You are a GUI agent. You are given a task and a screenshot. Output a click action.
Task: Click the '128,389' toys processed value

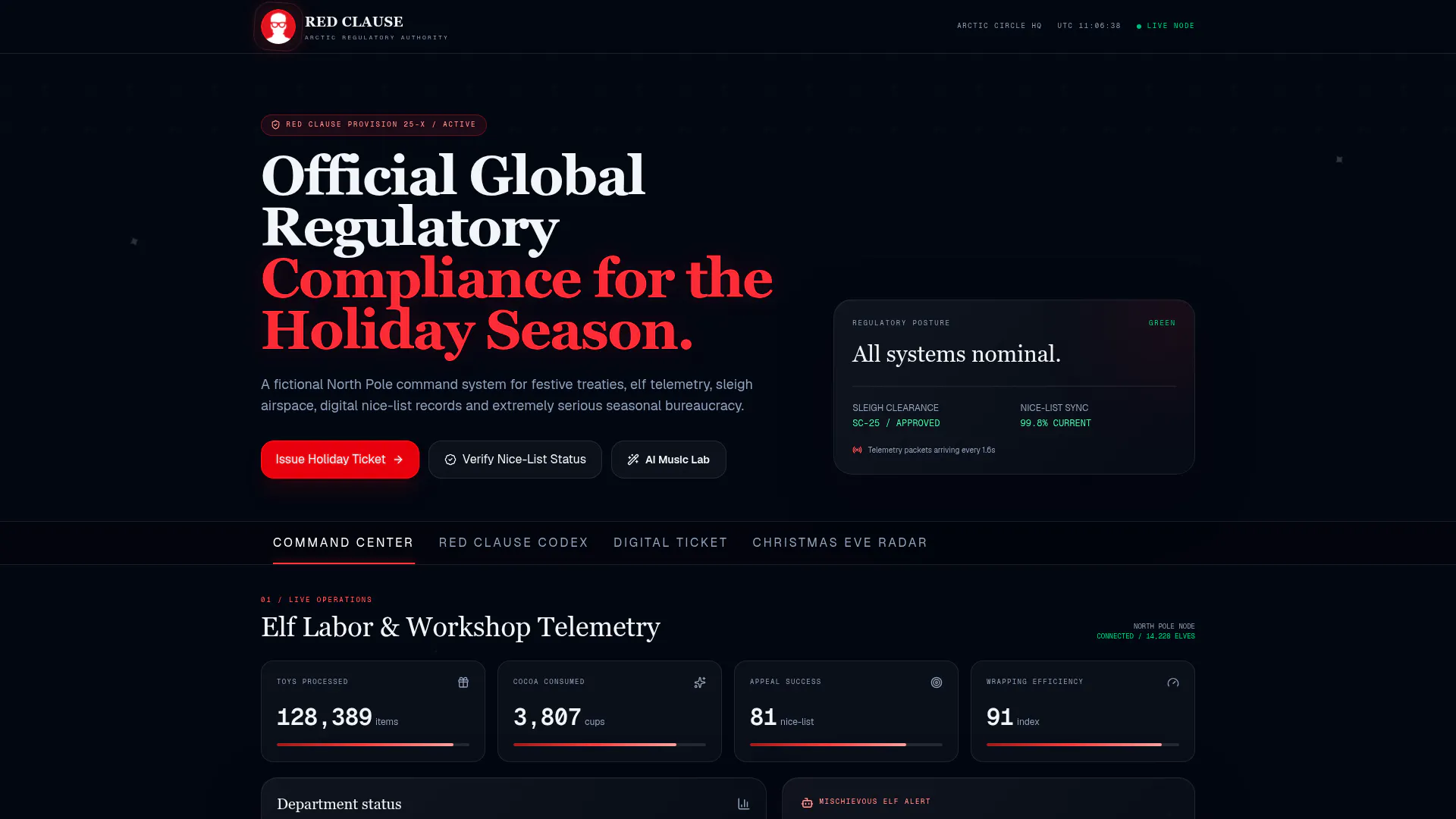click(x=325, y=717)
